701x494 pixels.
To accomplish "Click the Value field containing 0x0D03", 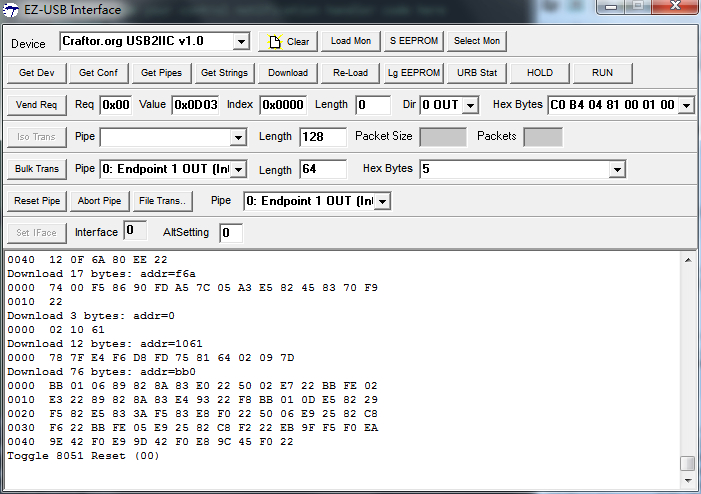I will [196, 105].
